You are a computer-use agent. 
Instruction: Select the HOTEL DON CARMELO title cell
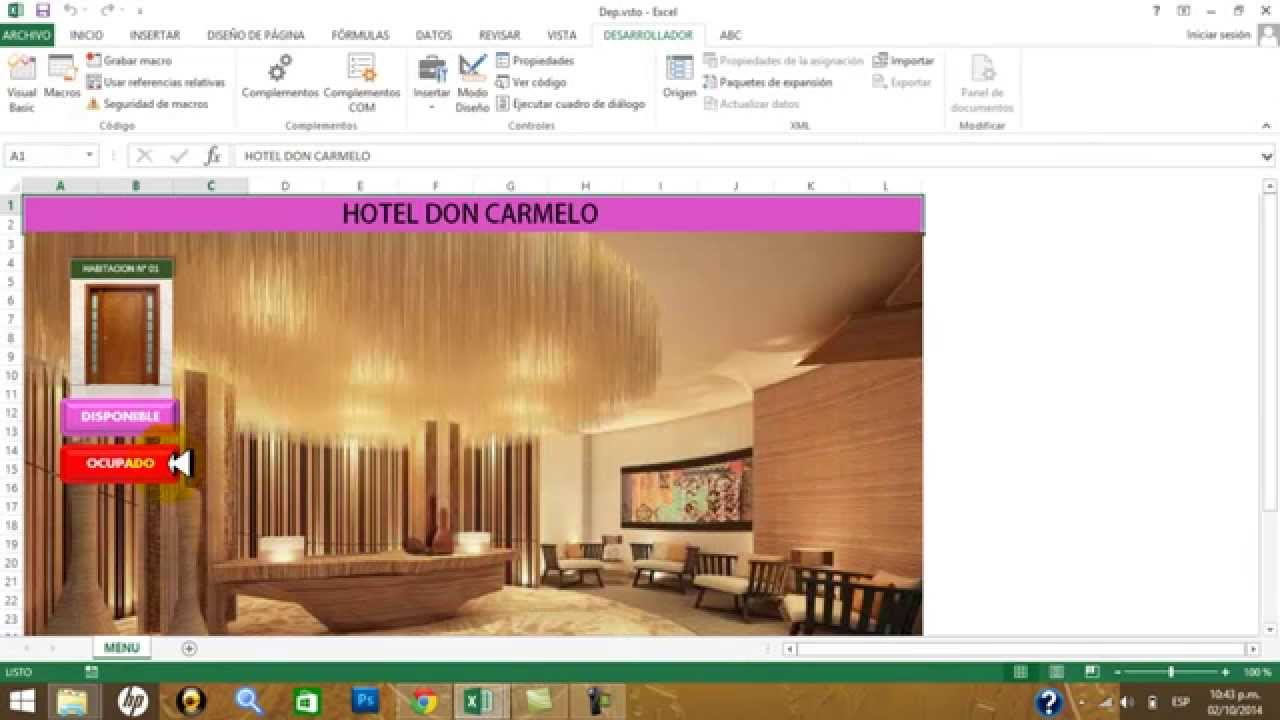473,213
